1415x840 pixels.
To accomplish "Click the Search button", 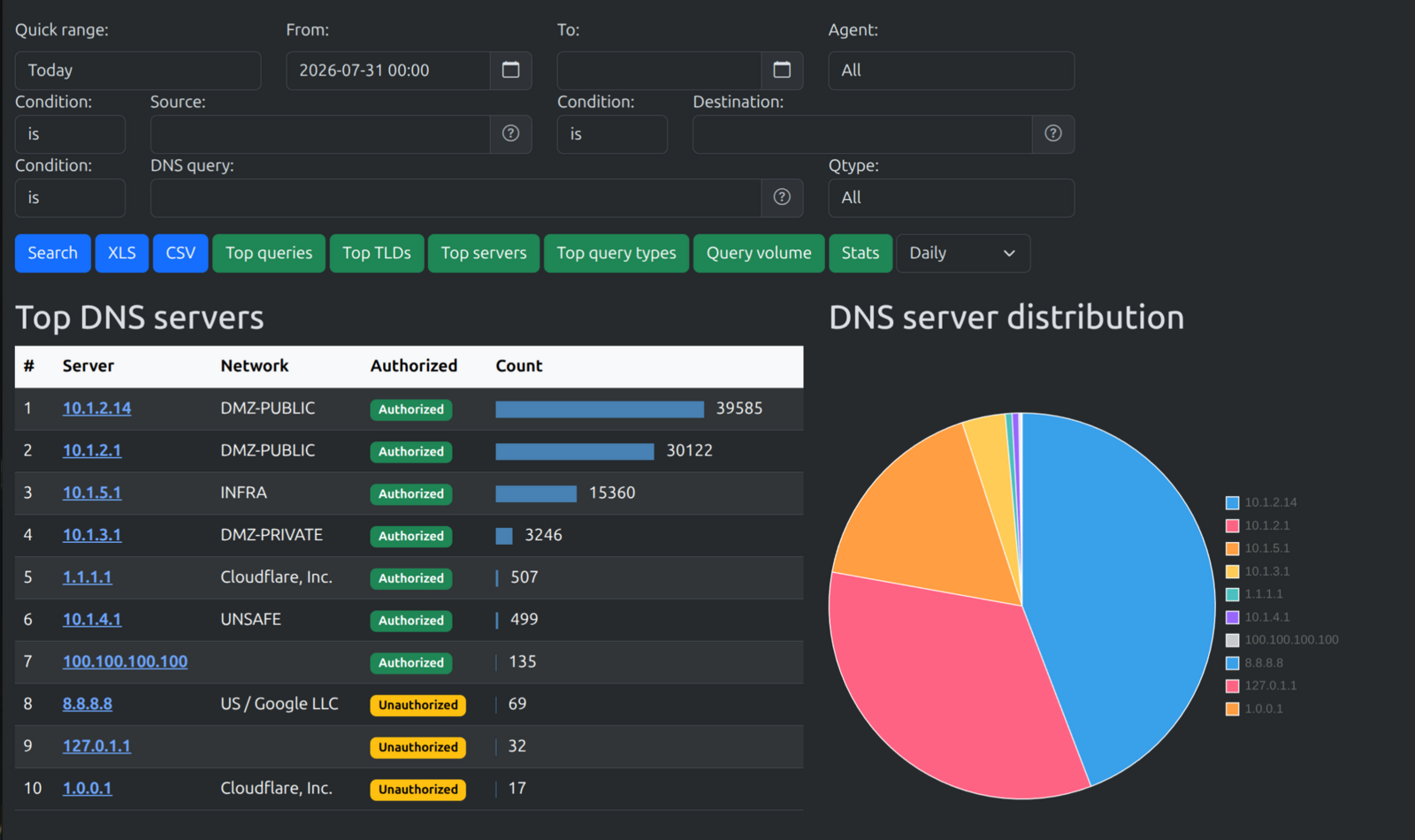I will [53, 253].
